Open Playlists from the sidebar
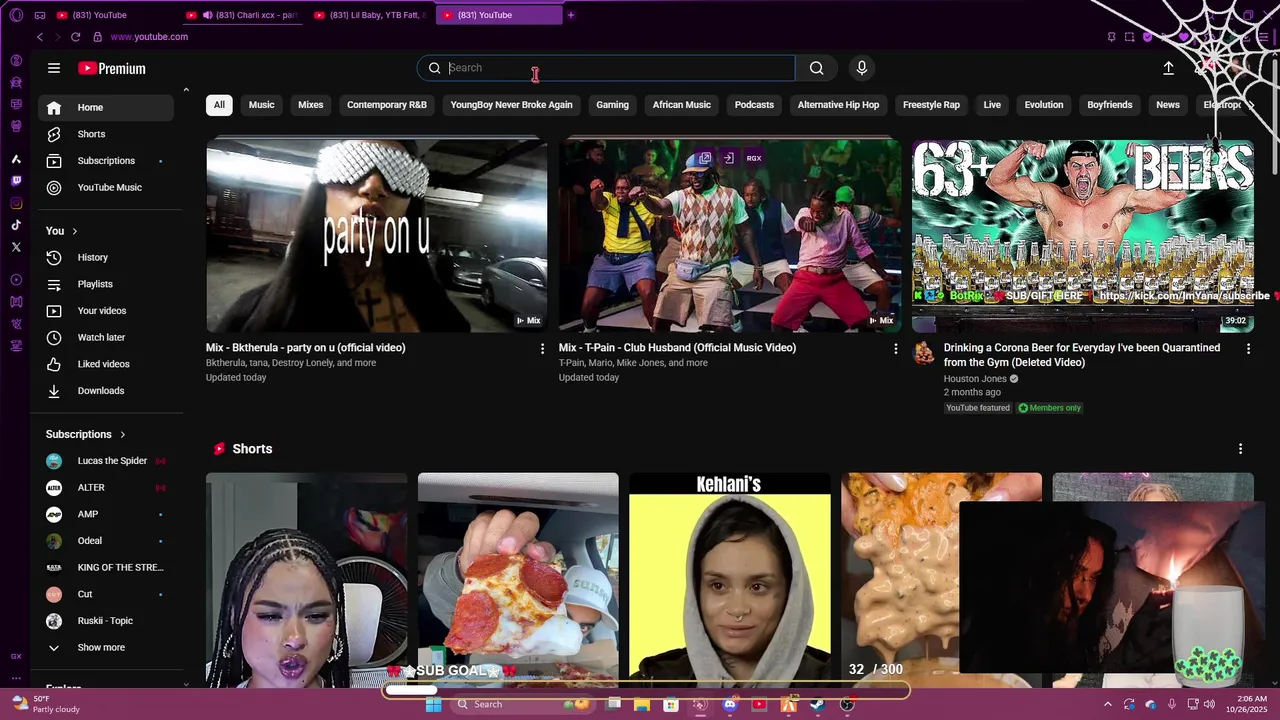 tap(106, 284)
